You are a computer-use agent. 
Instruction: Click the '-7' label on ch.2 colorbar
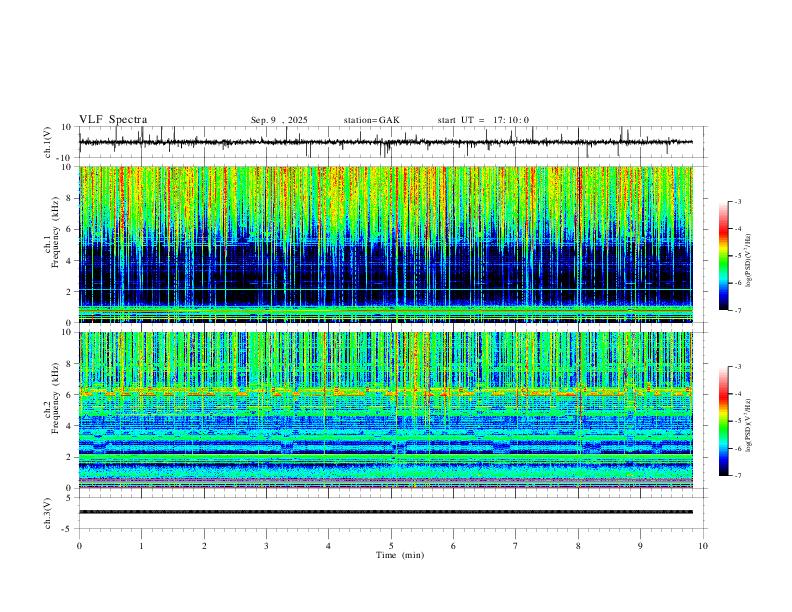click(737, 476)
